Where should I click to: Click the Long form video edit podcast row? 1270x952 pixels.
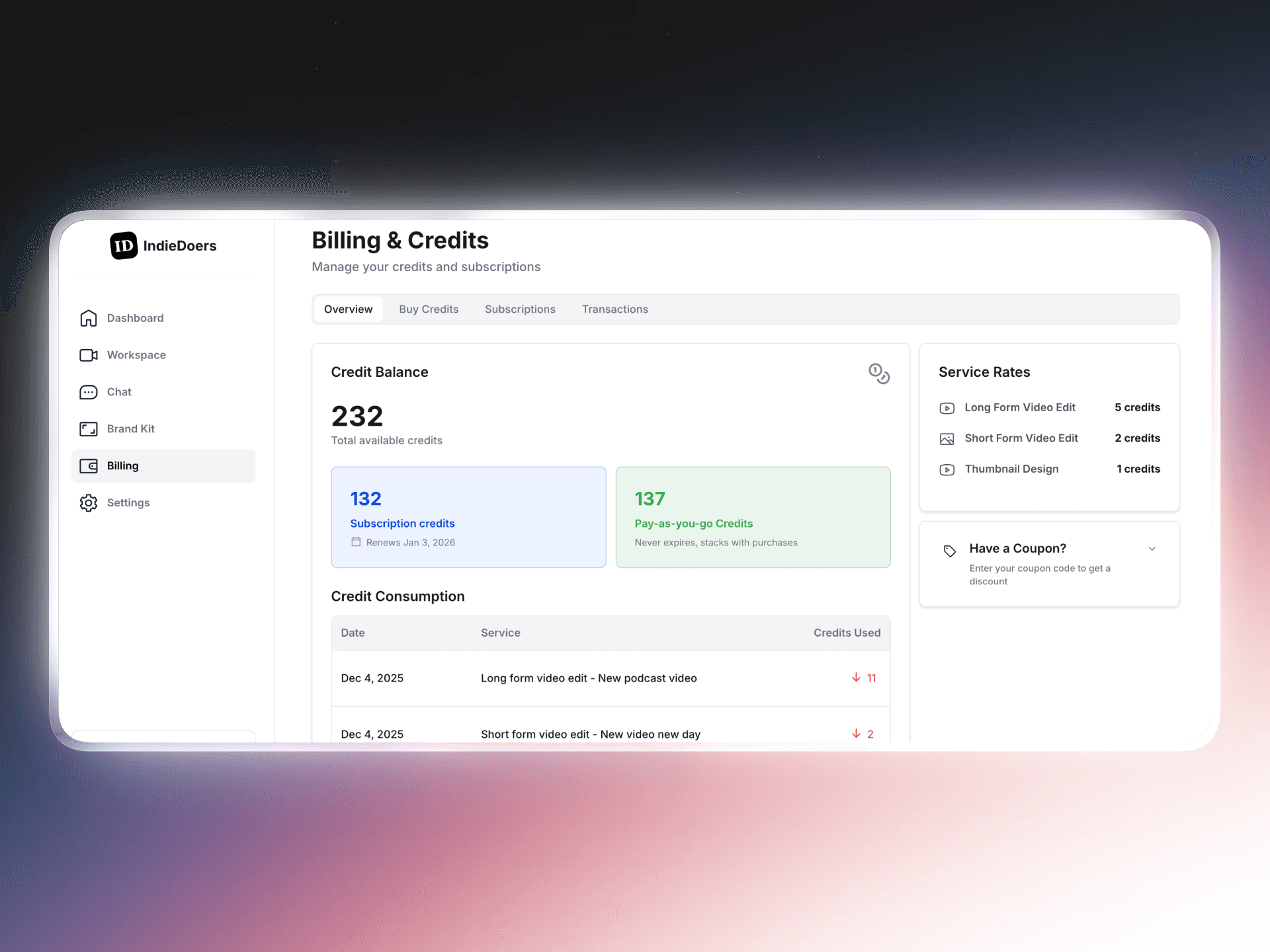588,678
